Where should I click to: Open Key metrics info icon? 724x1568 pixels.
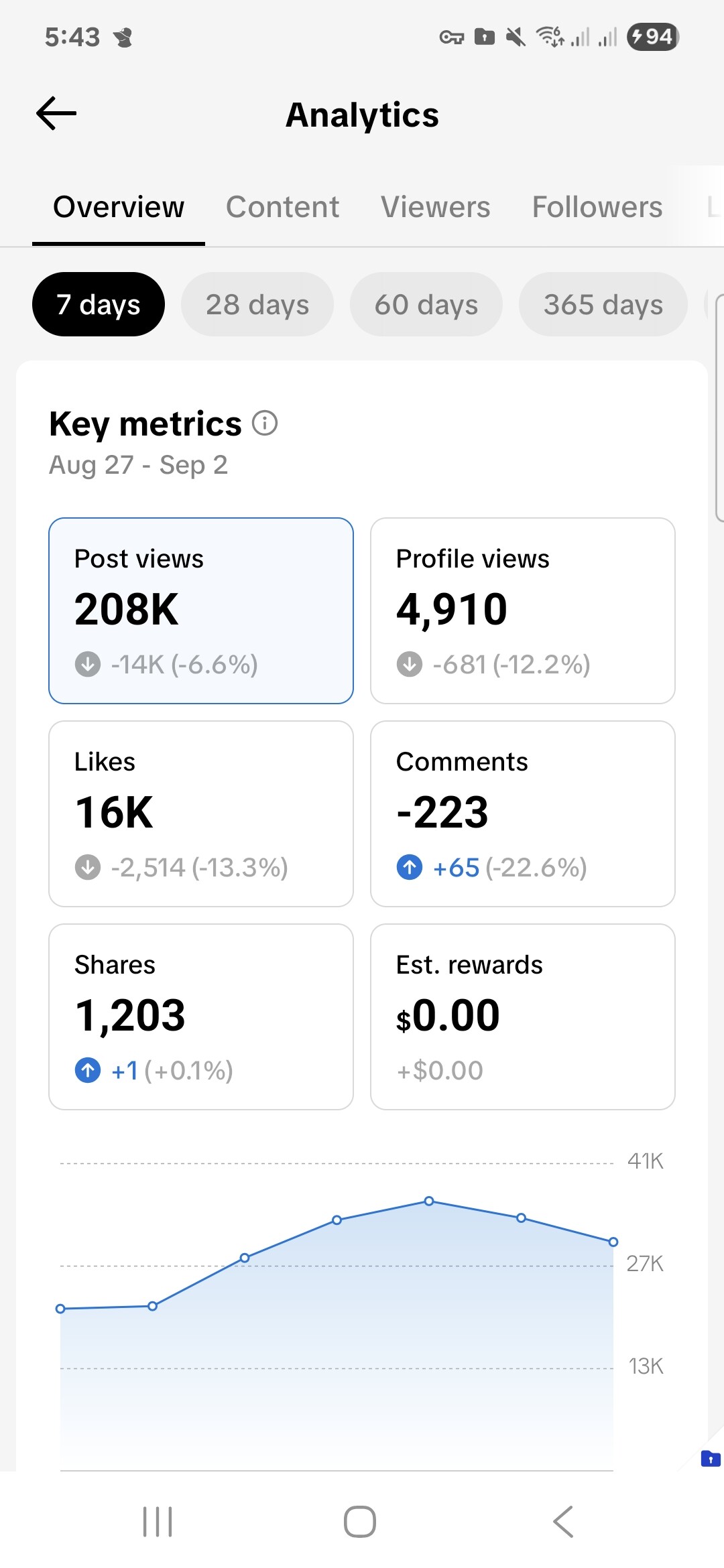(265, 423)
